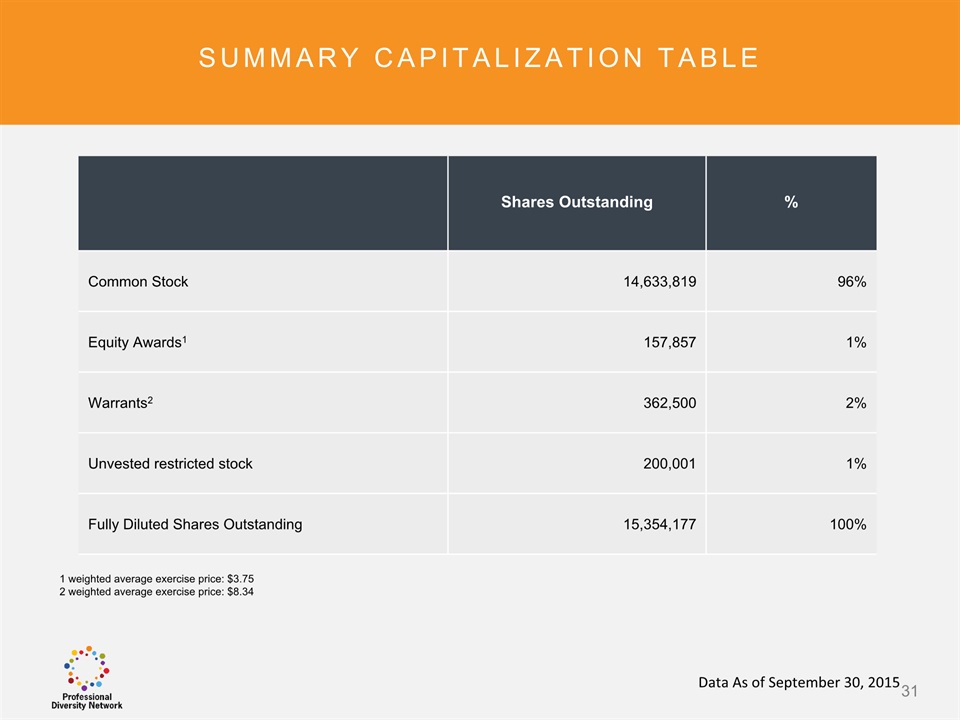
Task: Select the Unvested restricted stock label
Action: (170, 464)
